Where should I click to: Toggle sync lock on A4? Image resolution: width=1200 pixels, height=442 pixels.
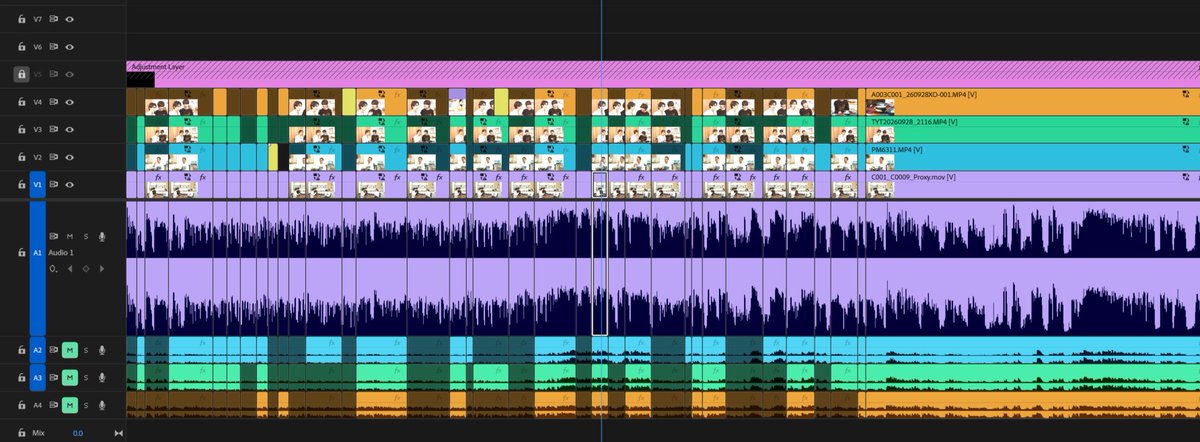click(54, 405)
